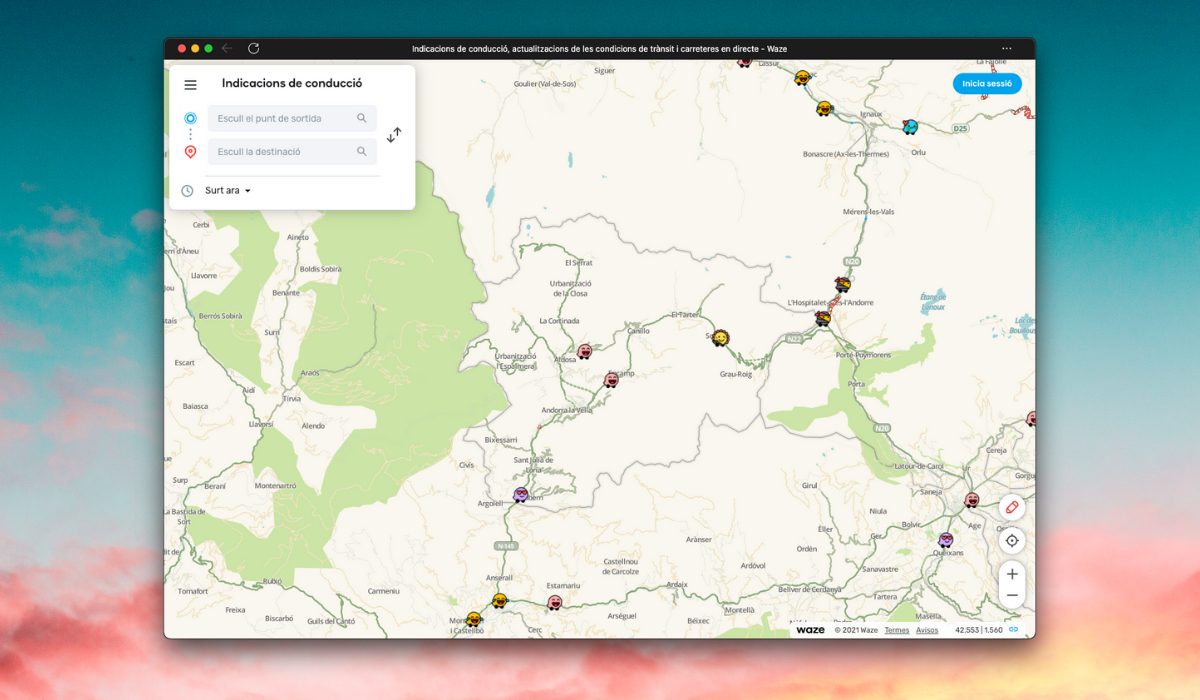Click the purple Wazer near Argolell
The height and width of the screenshot is (700, 1200).
pyautogui.click(x=521, y=495)
